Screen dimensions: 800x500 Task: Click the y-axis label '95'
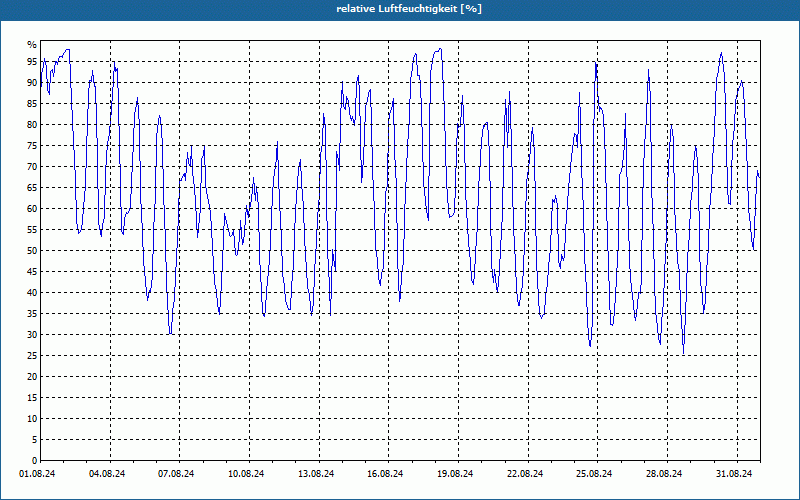pyautogui.click(x=32, y=62)
